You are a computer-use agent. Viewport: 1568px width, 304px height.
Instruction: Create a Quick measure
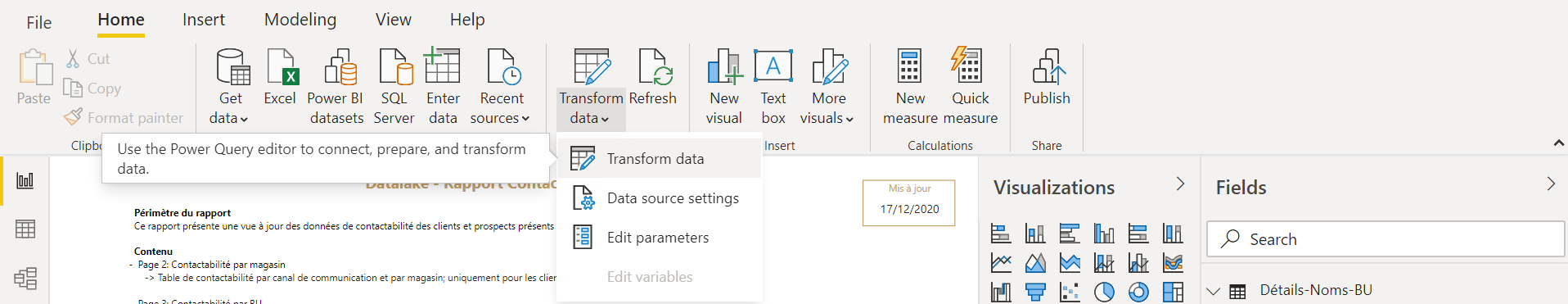click(x=971, y=87)
